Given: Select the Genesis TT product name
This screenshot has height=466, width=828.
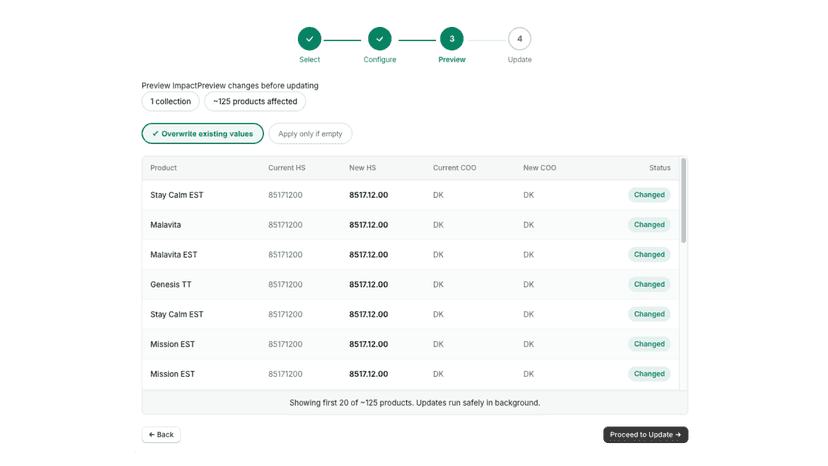Looking at the screenshot, I should tap(171, 284).
